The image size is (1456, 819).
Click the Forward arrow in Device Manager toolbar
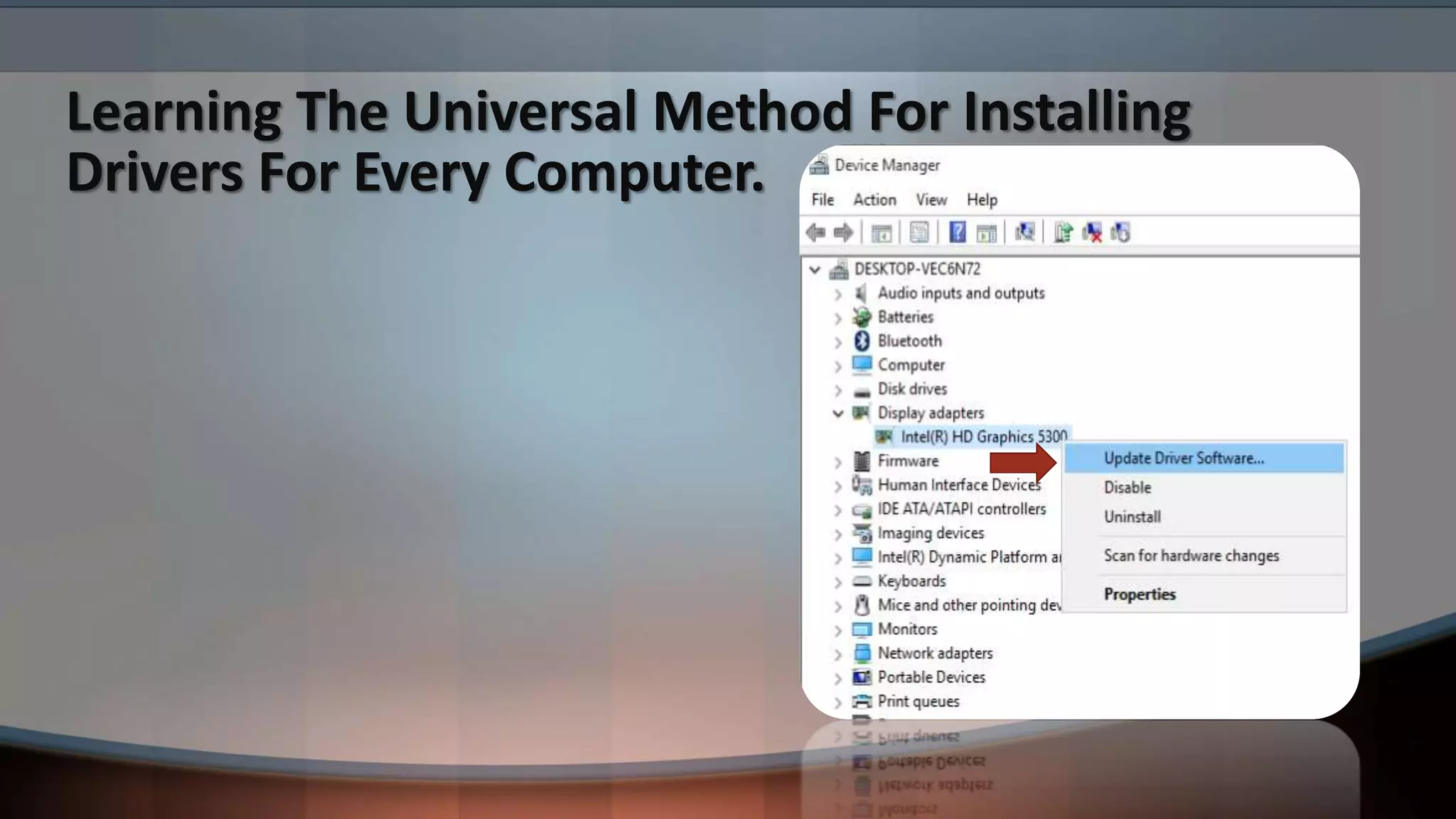pyautogui.click(x=843, y=232)
